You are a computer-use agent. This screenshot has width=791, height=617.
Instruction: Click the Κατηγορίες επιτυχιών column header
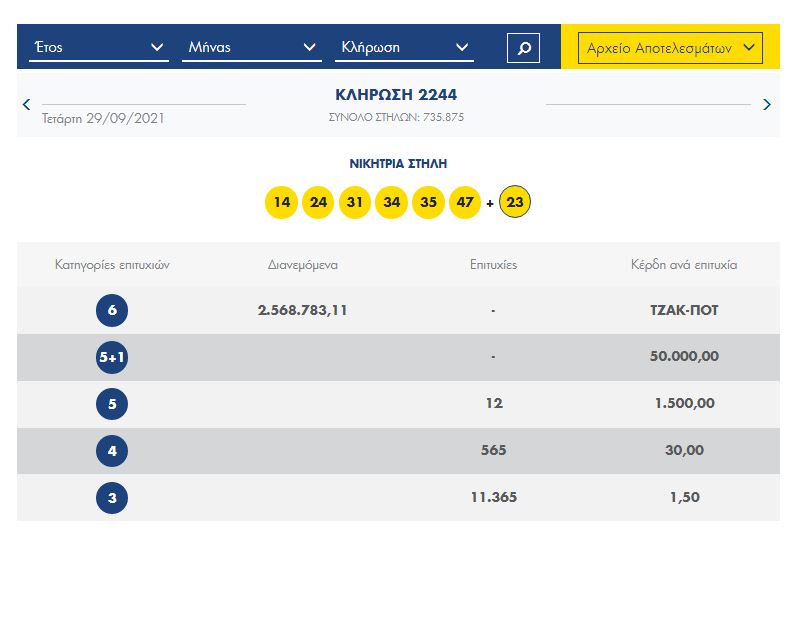(x=112, y=265)
